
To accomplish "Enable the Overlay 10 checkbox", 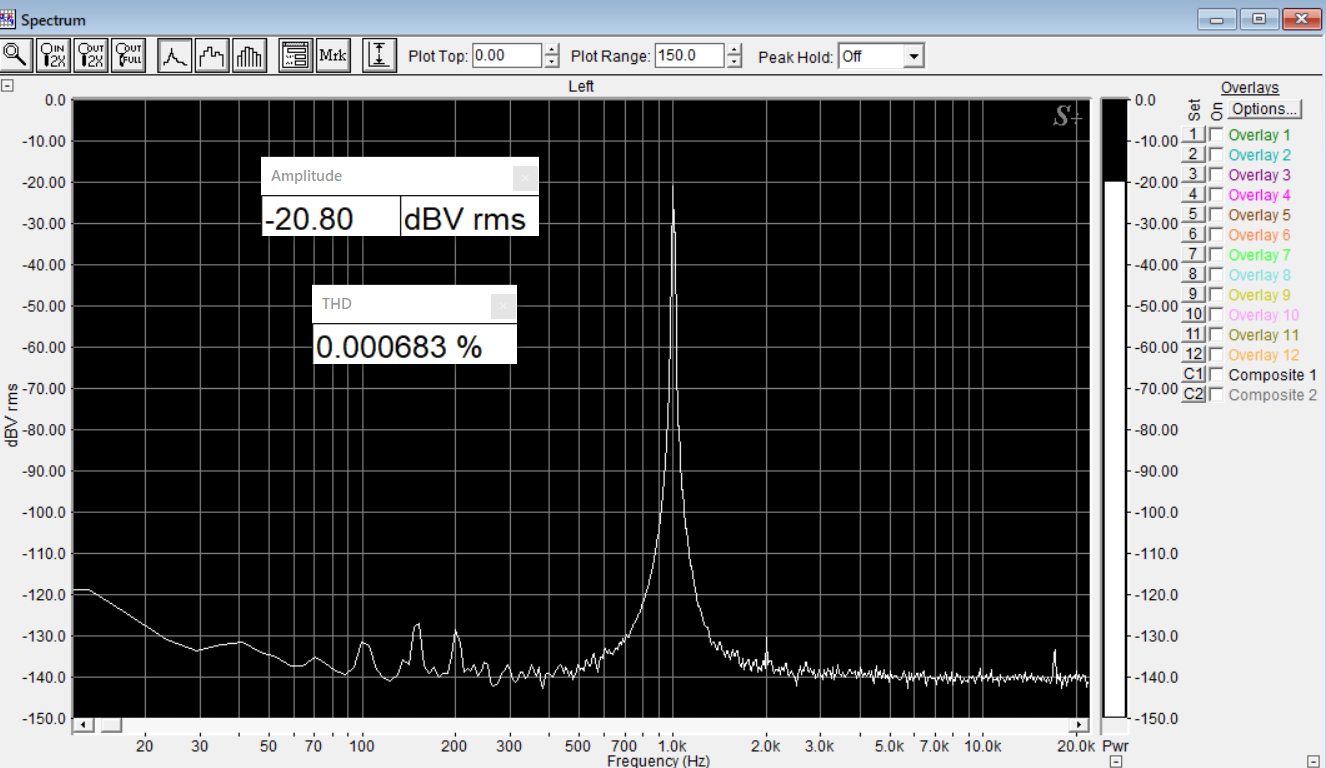I will point(1216,315).
